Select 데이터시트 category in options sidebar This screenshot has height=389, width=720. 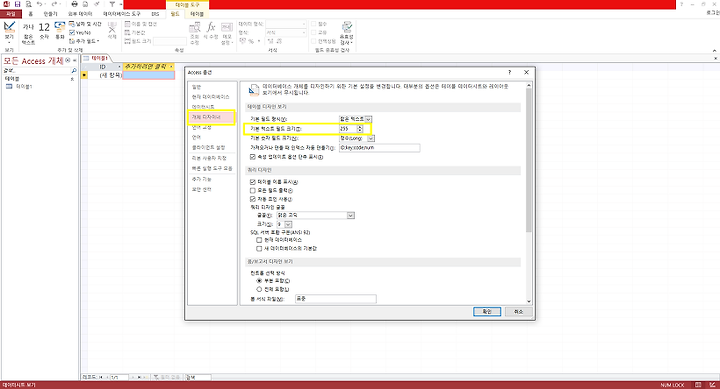(x=203, y=107)
